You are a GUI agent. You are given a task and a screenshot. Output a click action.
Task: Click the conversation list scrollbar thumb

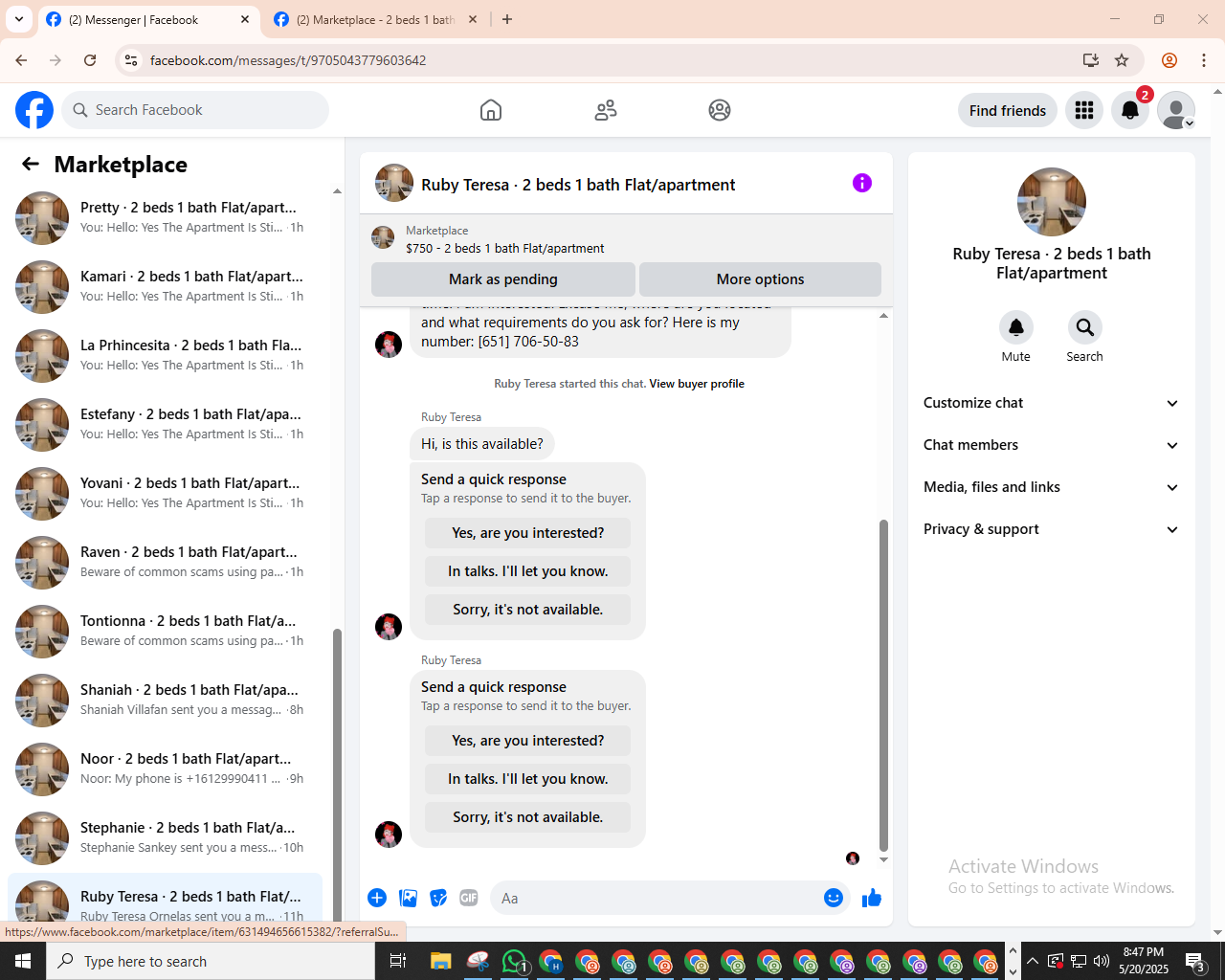pyautogui.click(x=337, y=775)
